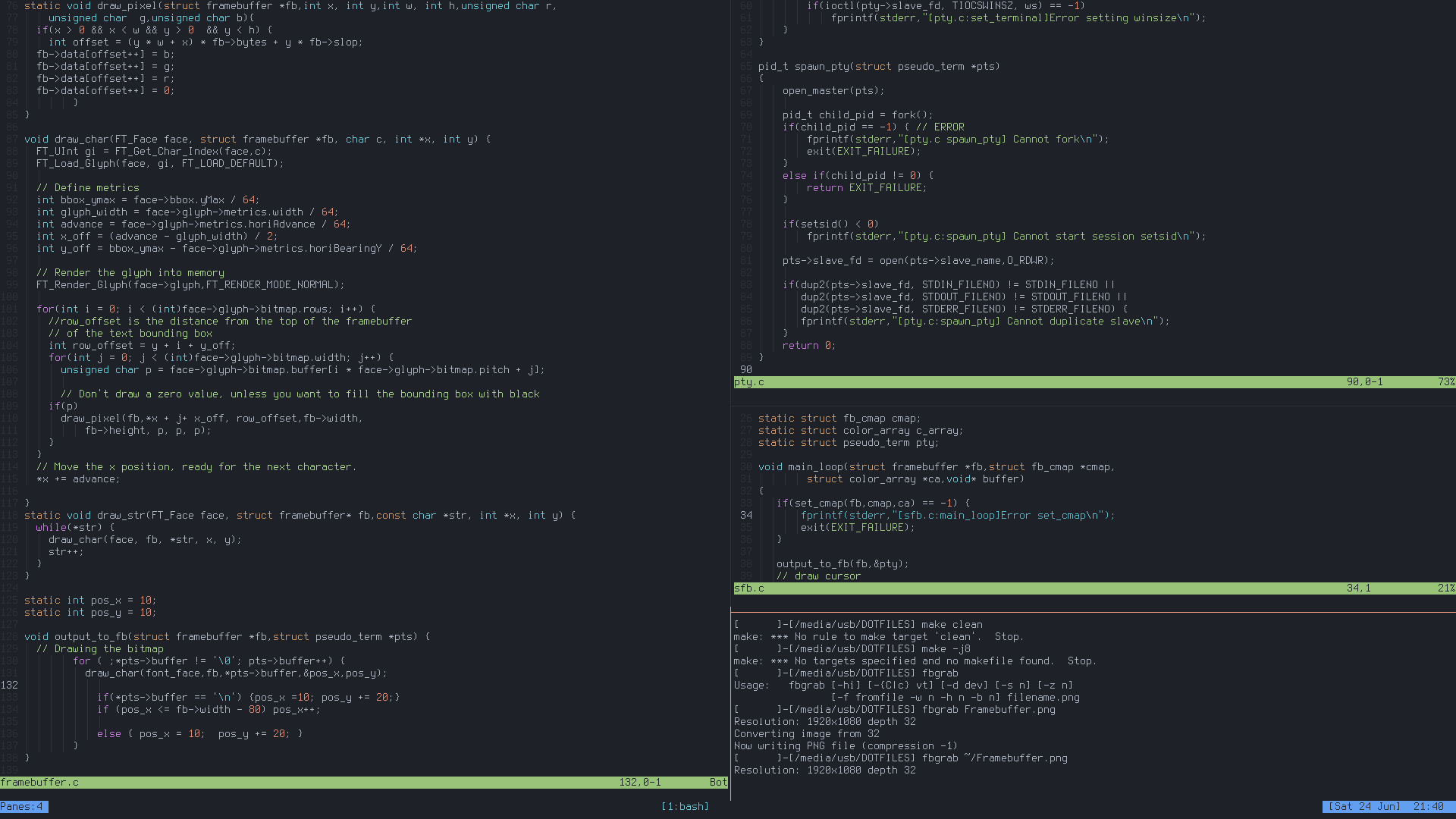The height and width of the screenshot is (819, 1456).
Task: Click the 'fbgrab Framebuffer.png' terminal command
Action: (x=988, y=709)
